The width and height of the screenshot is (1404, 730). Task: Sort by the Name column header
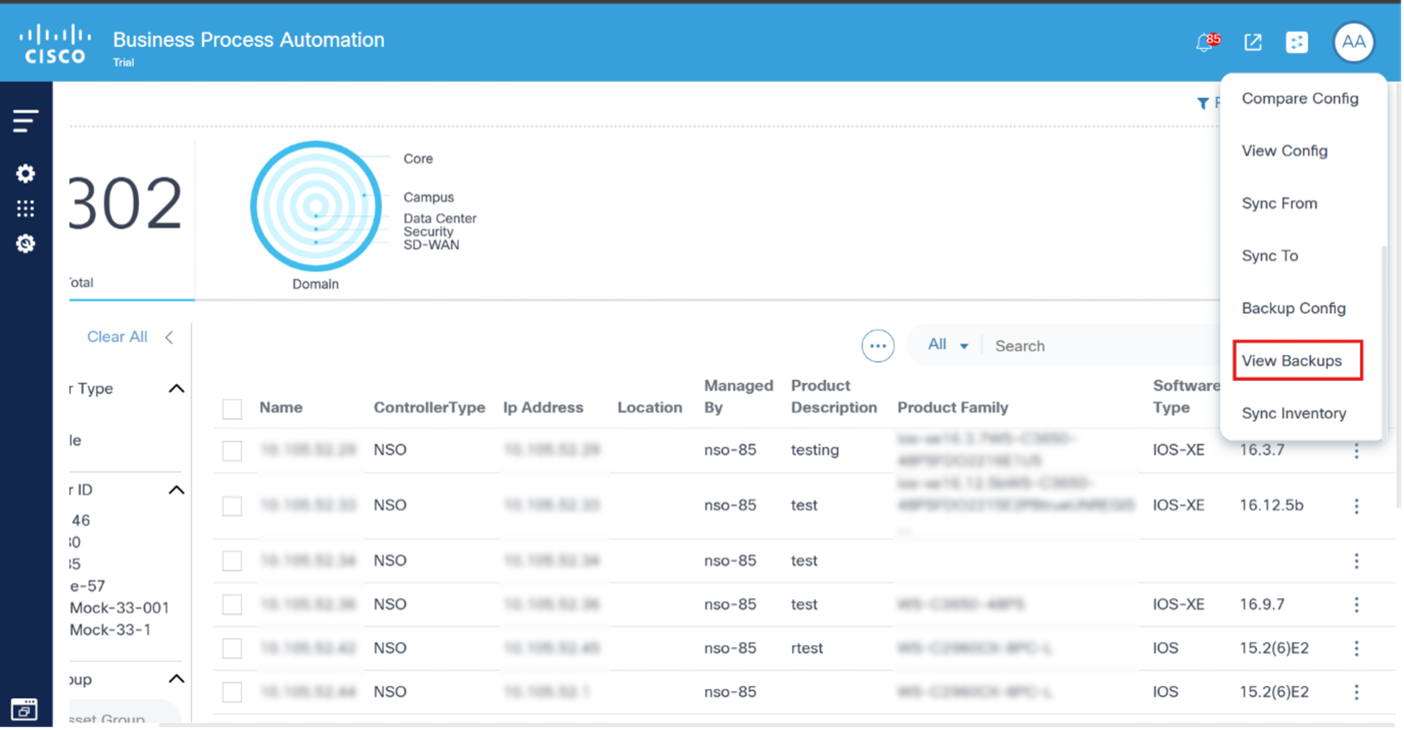click(x=281, y=408)
